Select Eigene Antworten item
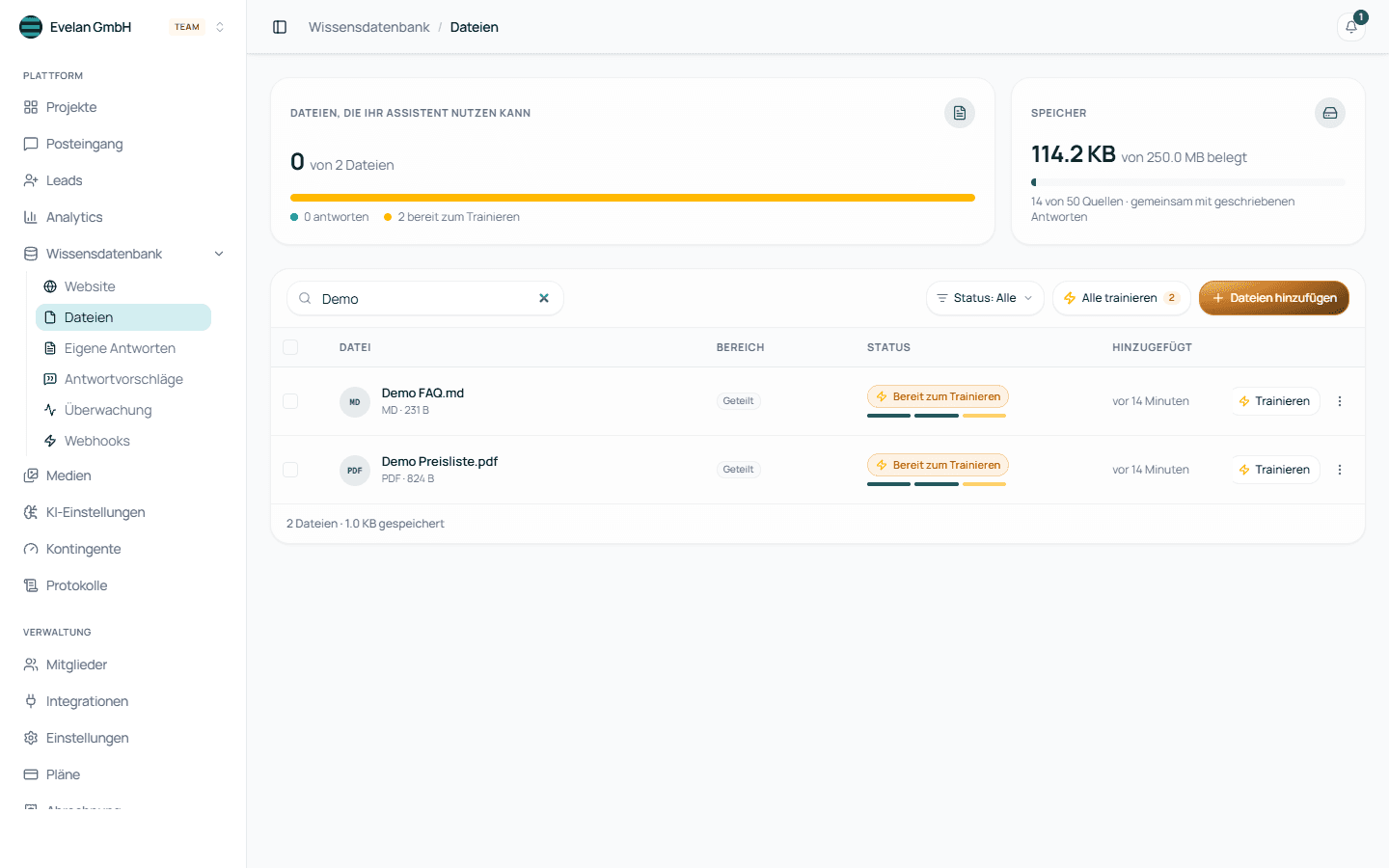Image resolution: width=1389 pixels, height=868 pixels. [x=123, y=348]
